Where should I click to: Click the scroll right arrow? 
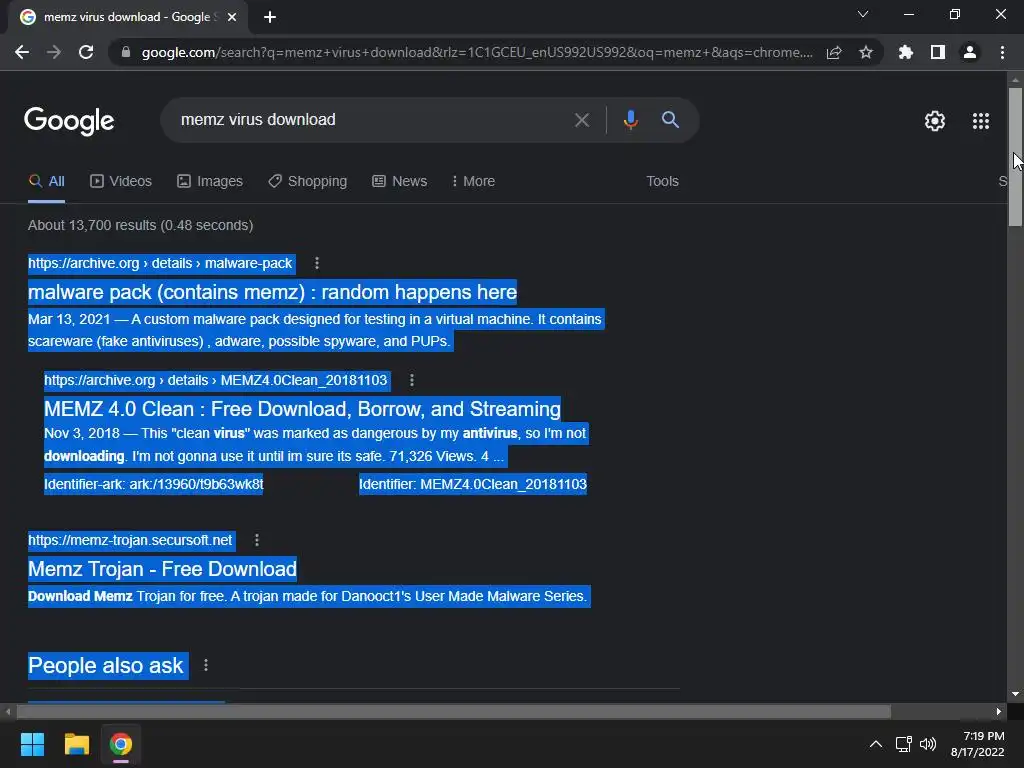(x=999, y=711)
